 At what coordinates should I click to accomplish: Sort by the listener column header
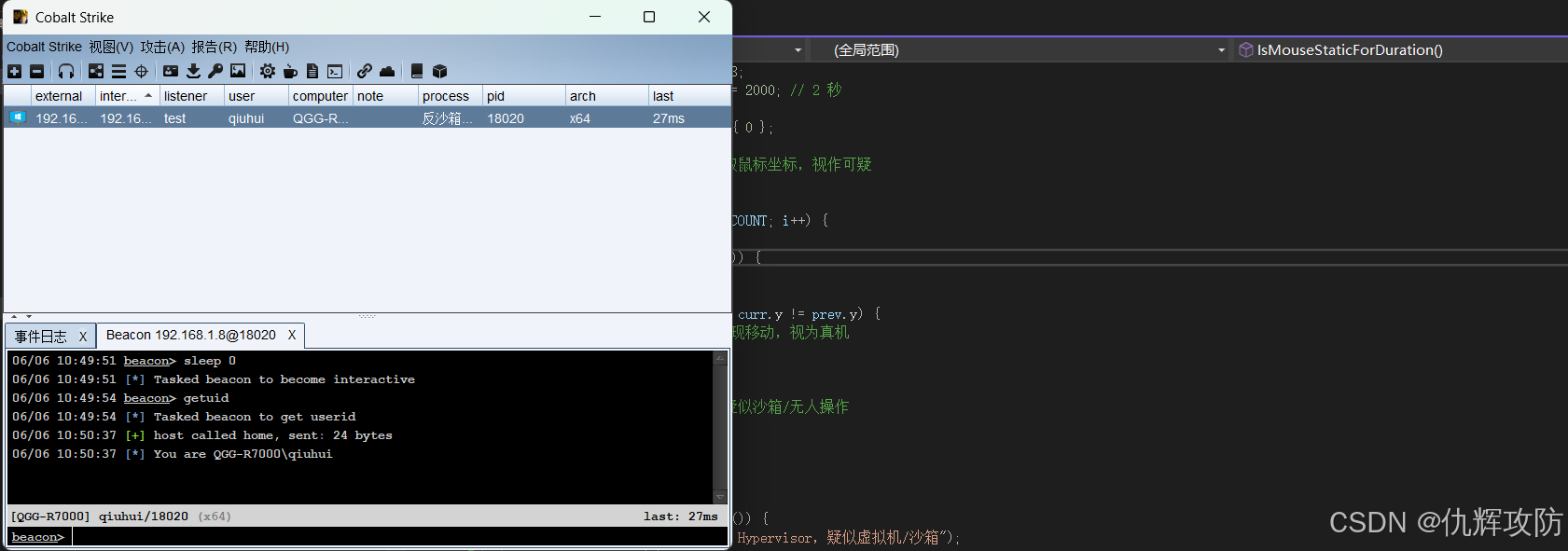point(192,96)
